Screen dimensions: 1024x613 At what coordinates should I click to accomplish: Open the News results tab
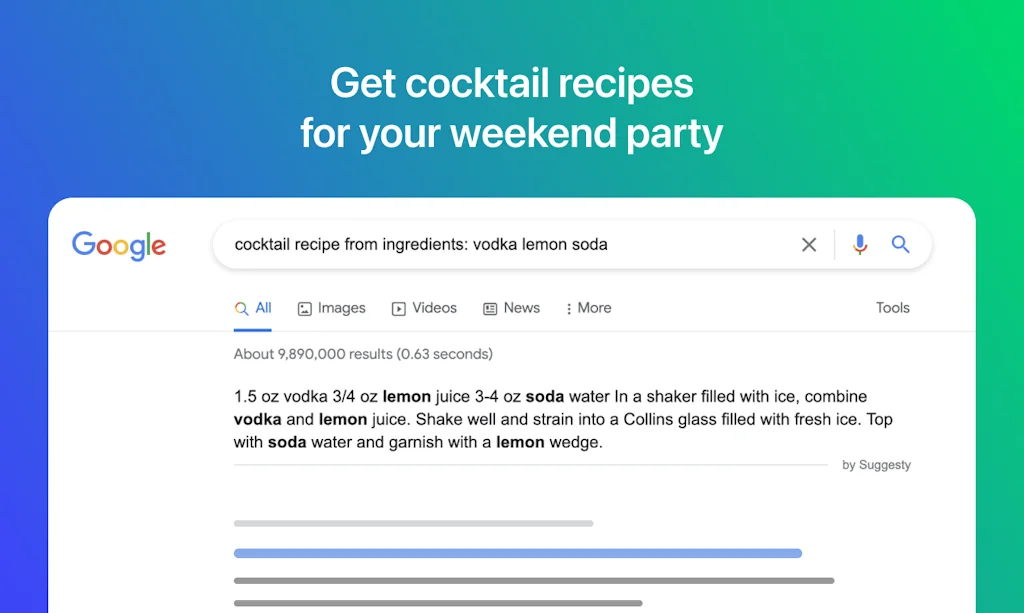pyautogui.click(x=521, y=308)
